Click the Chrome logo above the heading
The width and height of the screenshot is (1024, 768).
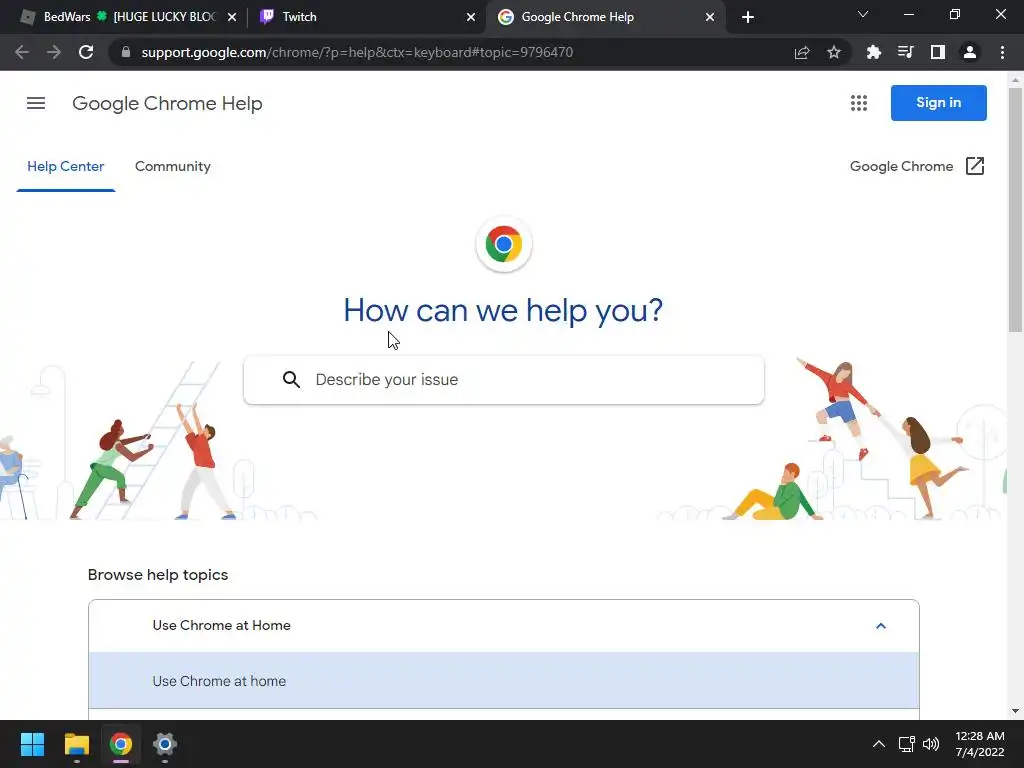coord(504,244)
